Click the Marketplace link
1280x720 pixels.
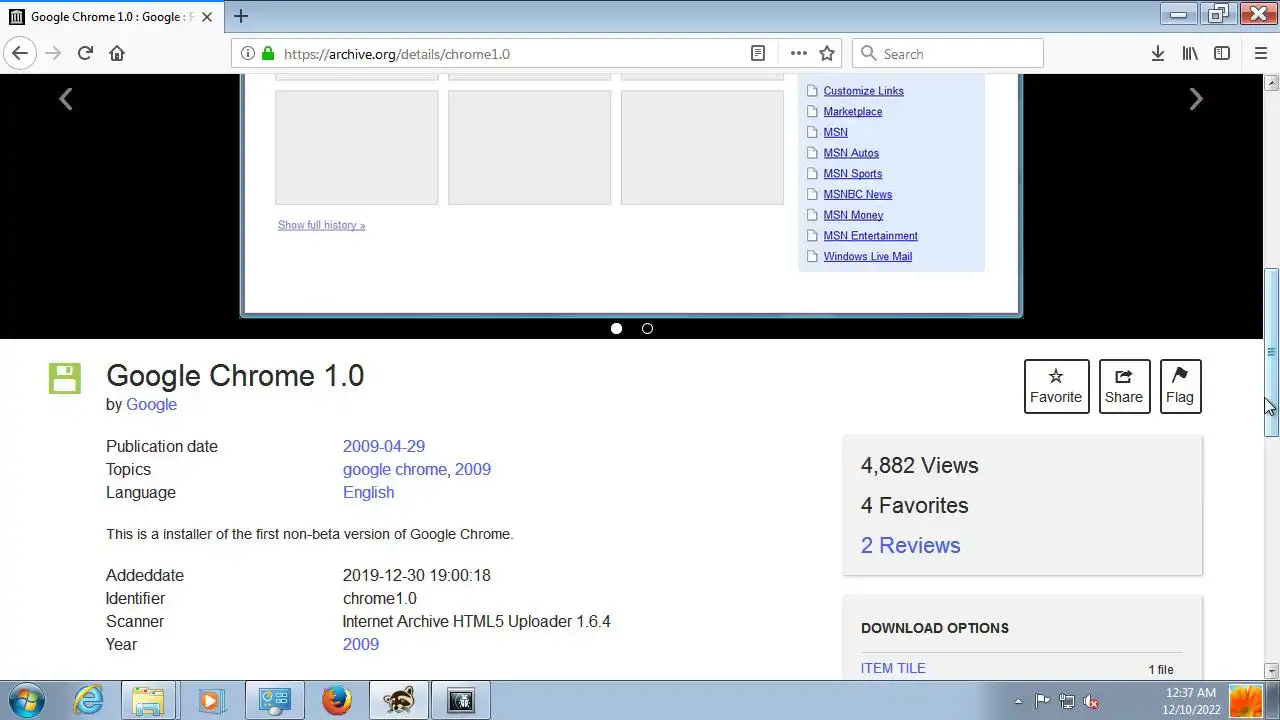tap(852, 112)
